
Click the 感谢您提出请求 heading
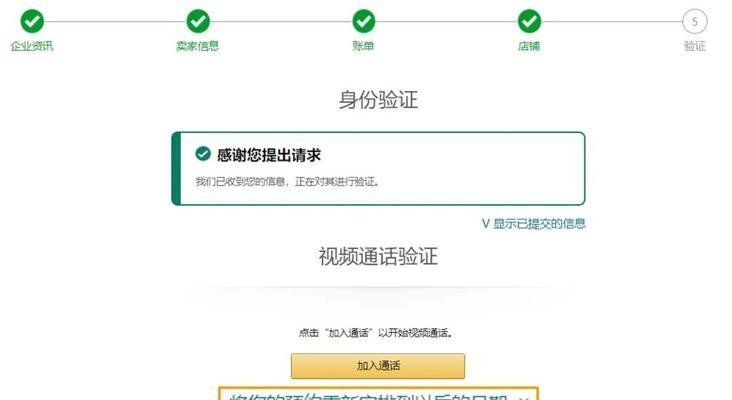tap(269, 155)
